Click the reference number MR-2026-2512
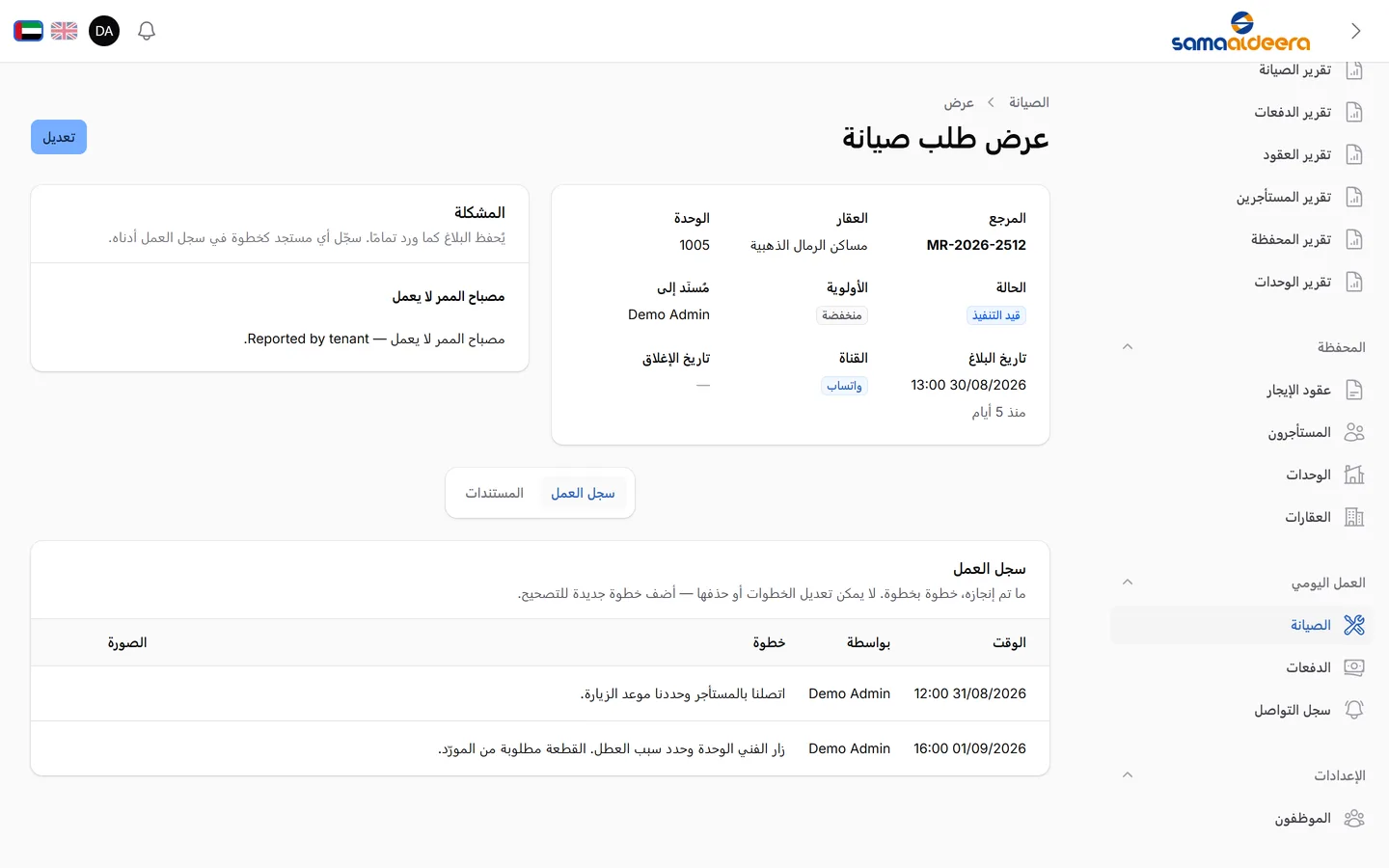Viewport: 1389px width, 868px height. (976, 245)
